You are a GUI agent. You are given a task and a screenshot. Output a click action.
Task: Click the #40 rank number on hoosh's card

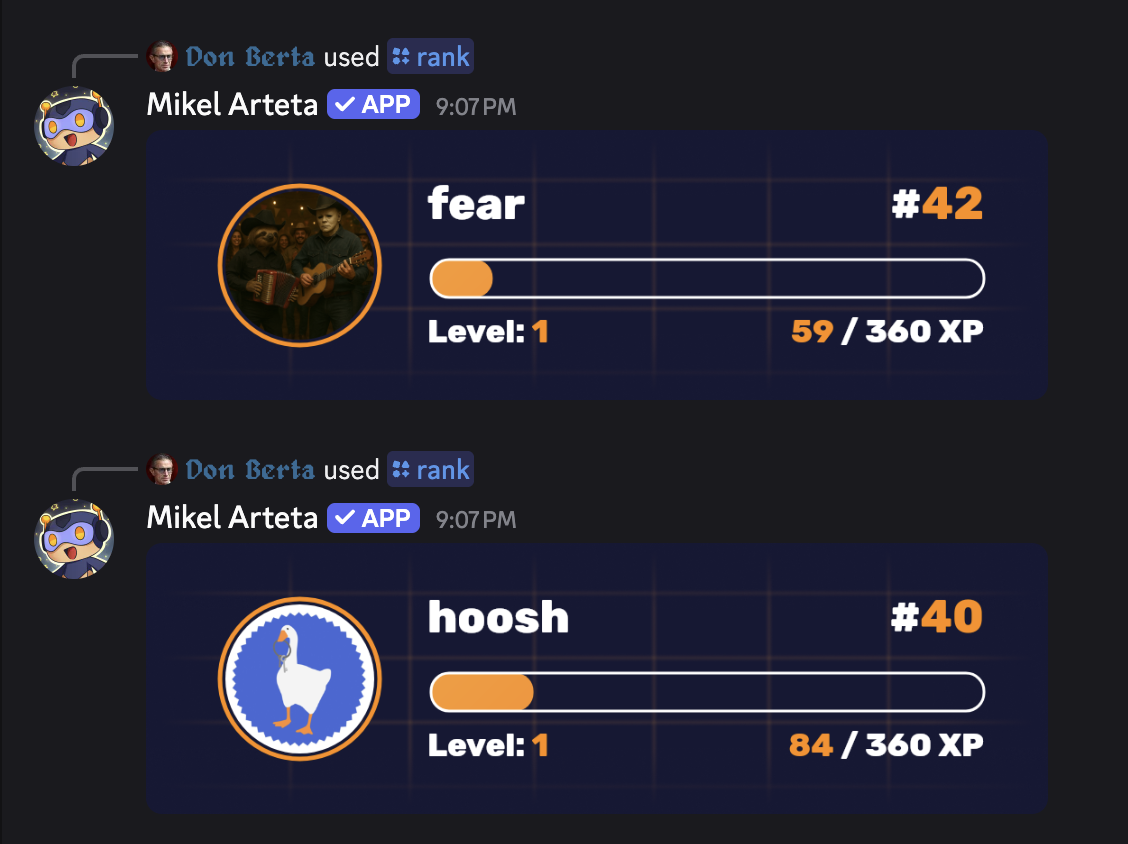(937, 617)
